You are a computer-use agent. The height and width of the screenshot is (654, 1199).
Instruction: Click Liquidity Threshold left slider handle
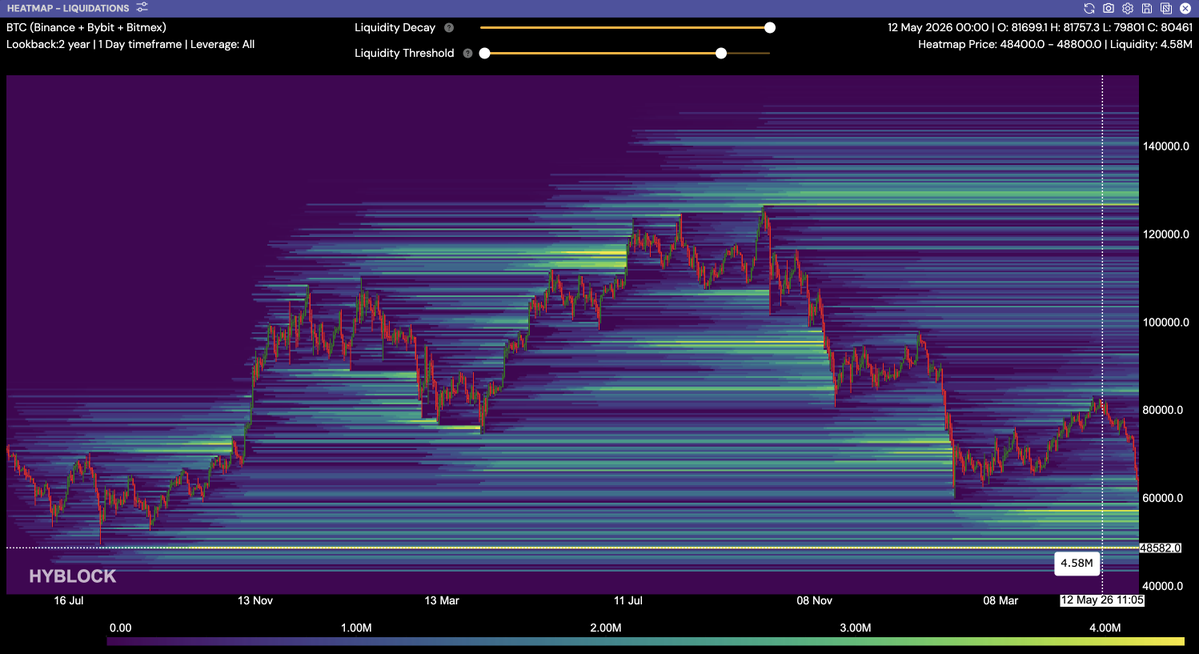click(484, 54)
